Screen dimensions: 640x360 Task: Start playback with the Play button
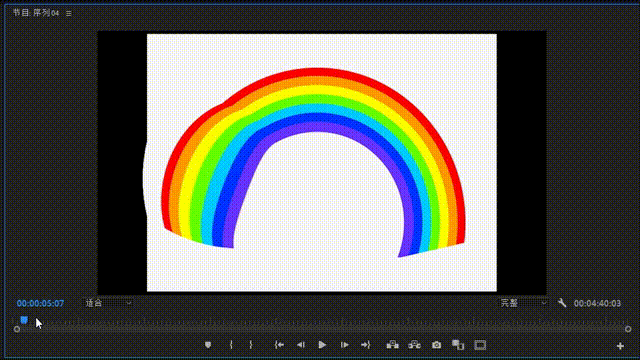click(x=322, y=345)
